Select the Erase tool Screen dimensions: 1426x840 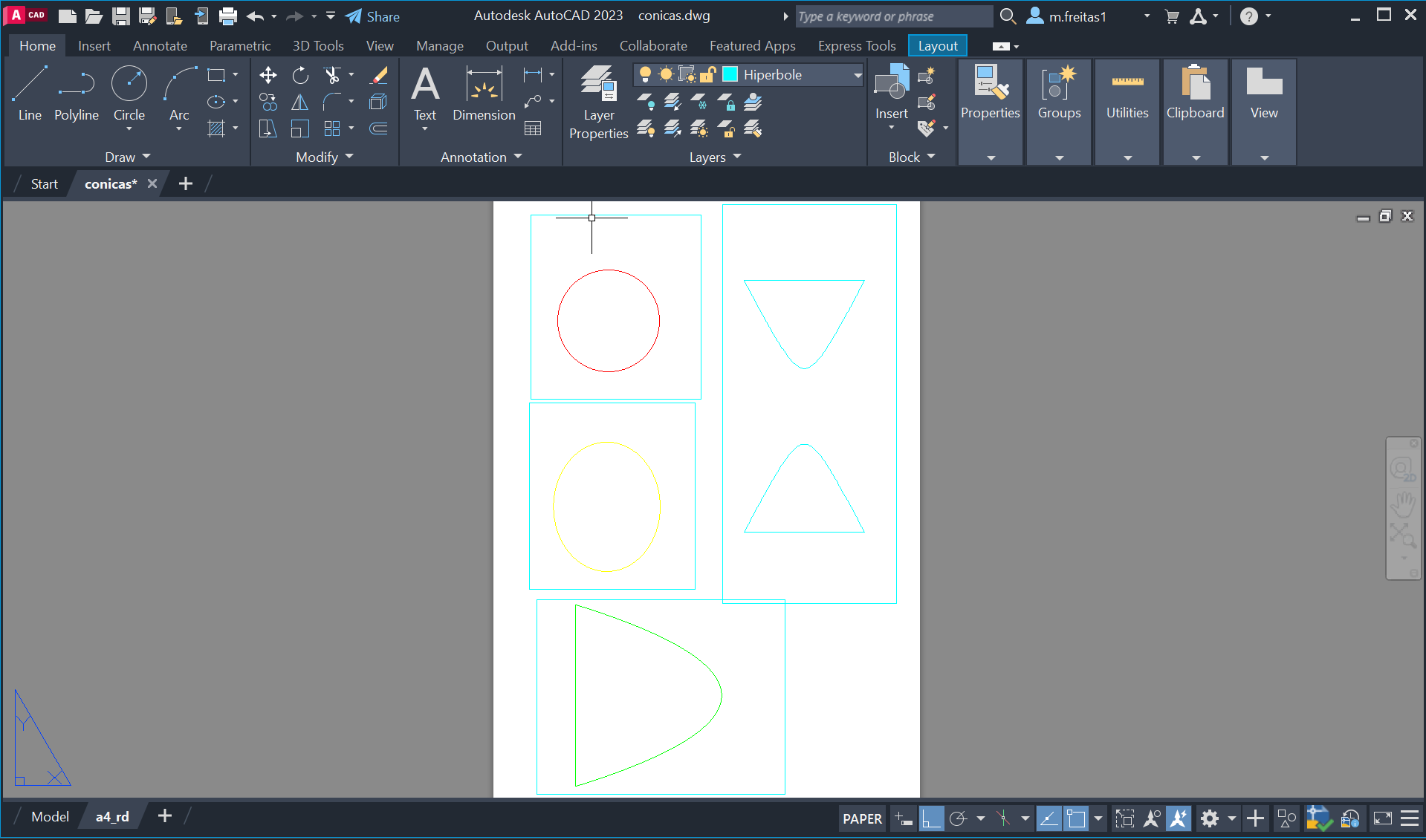(x=379, y=75)
